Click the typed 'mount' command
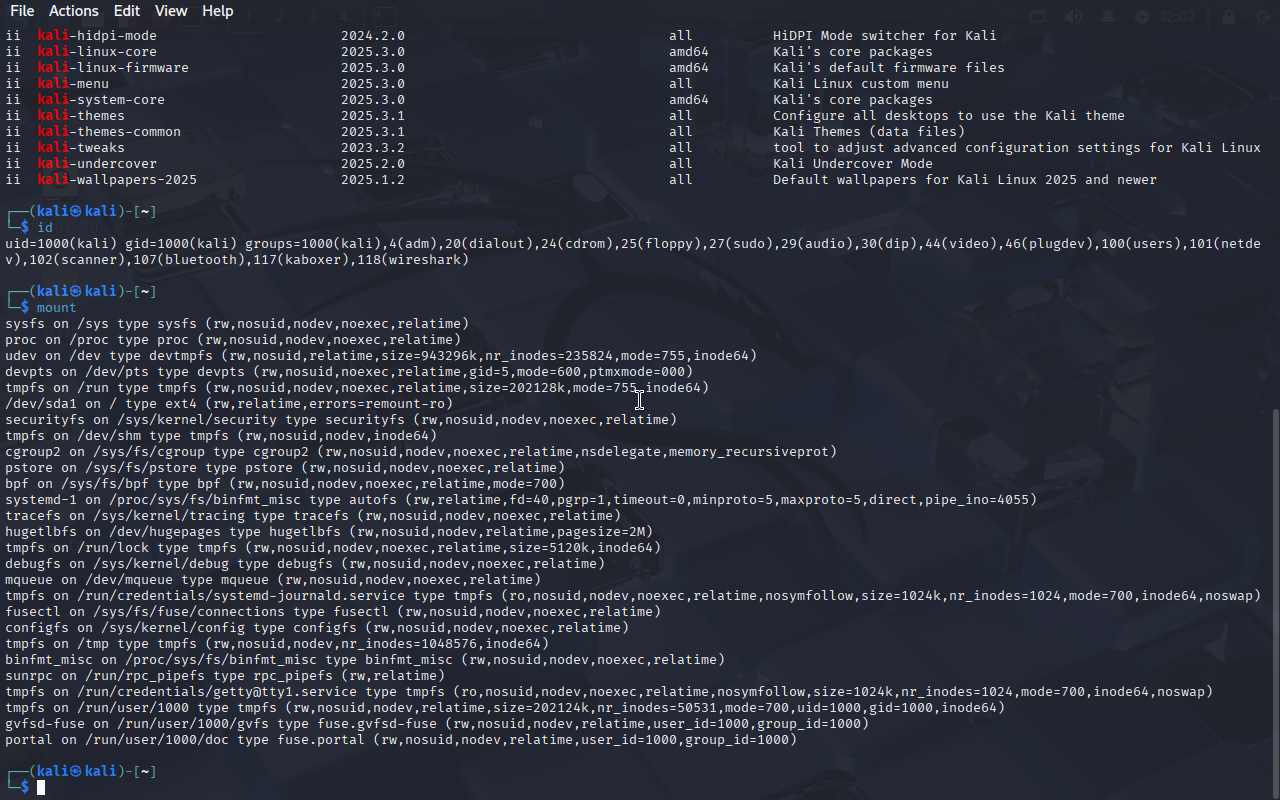 57,308
